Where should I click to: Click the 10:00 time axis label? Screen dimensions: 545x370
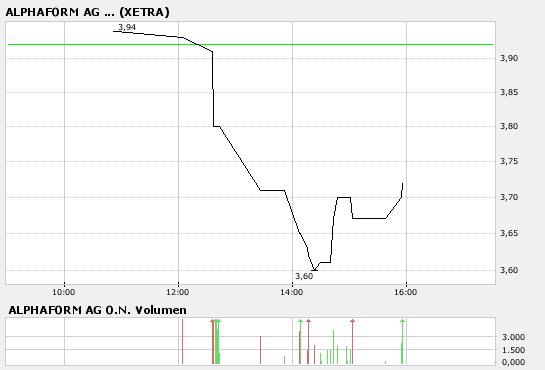(64, 292)
